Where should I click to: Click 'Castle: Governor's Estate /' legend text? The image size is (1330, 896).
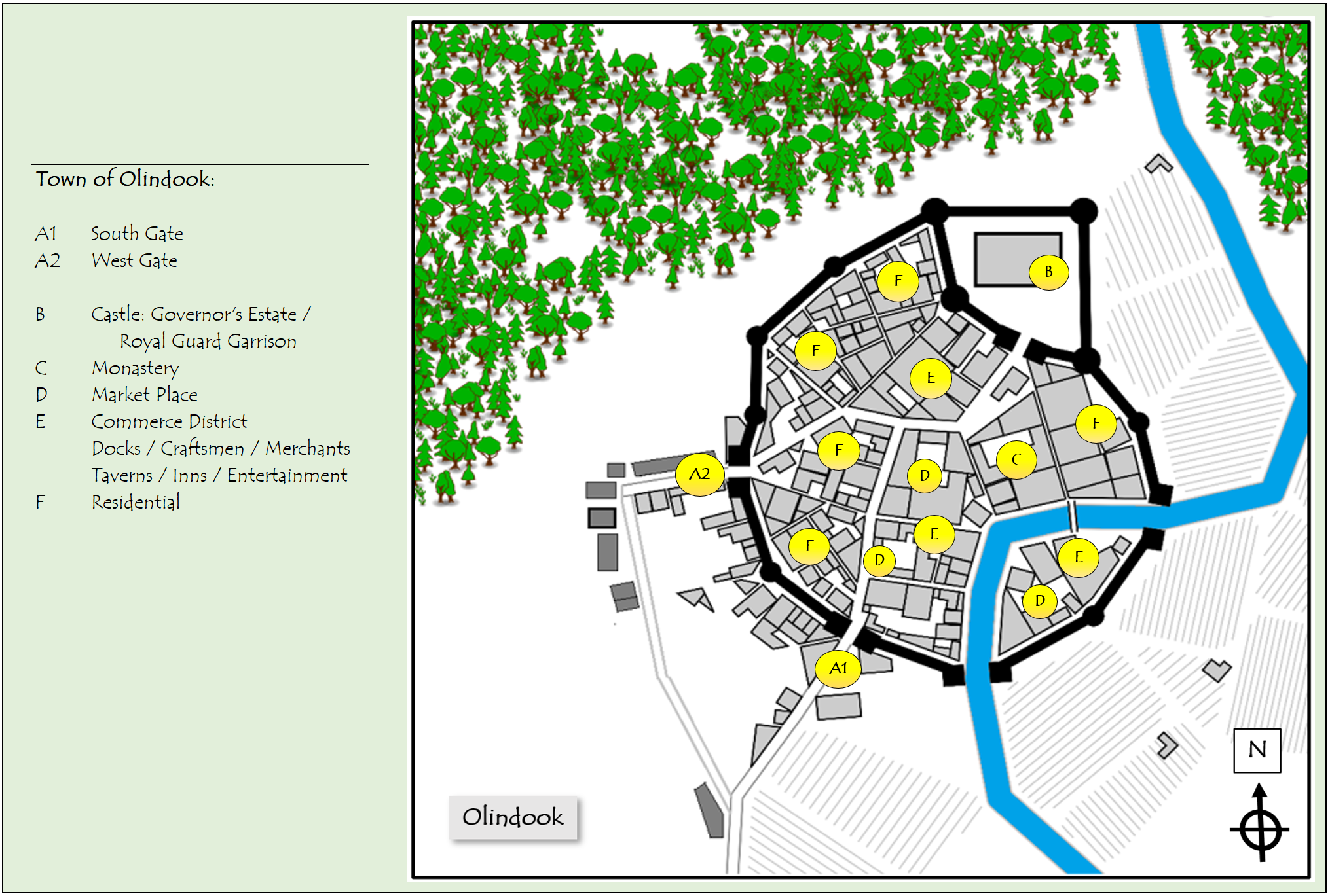(x=200, y=314)
